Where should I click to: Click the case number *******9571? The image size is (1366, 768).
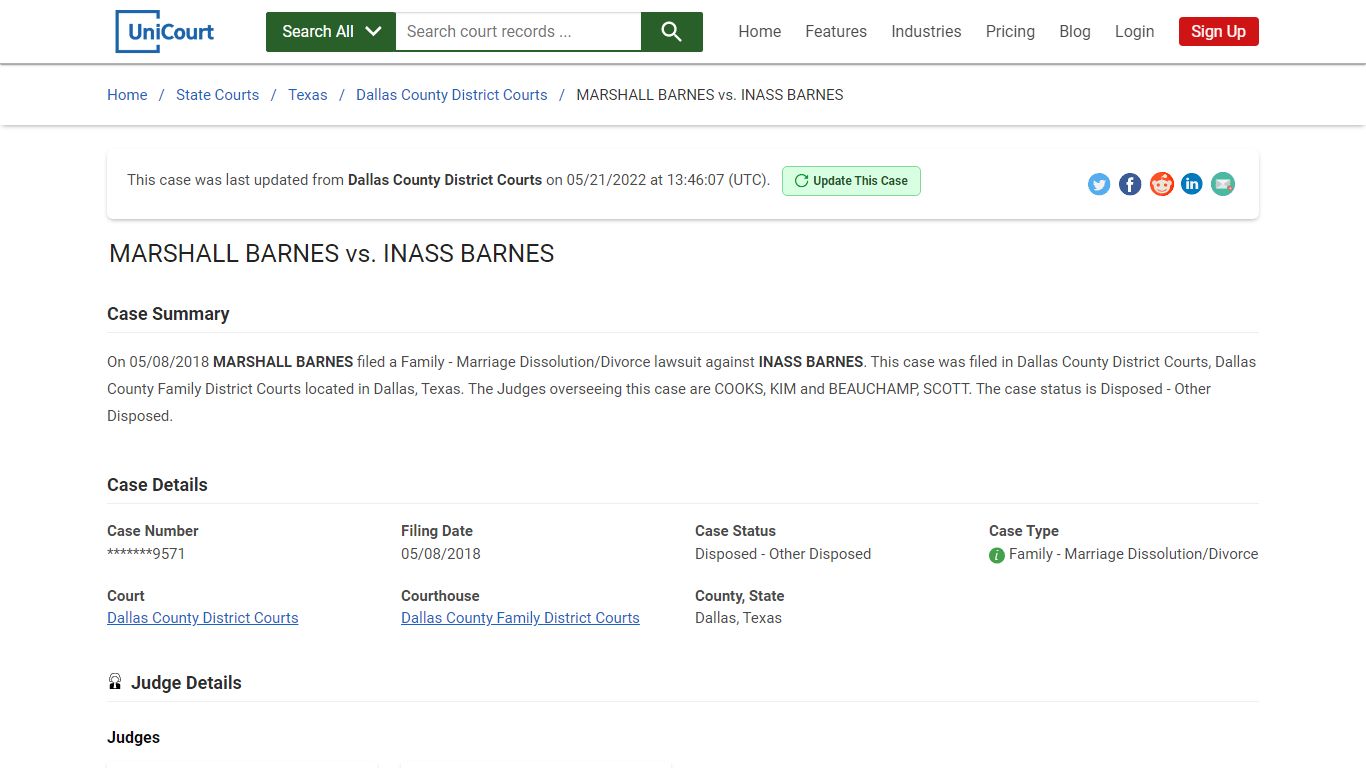coord(146,554)
